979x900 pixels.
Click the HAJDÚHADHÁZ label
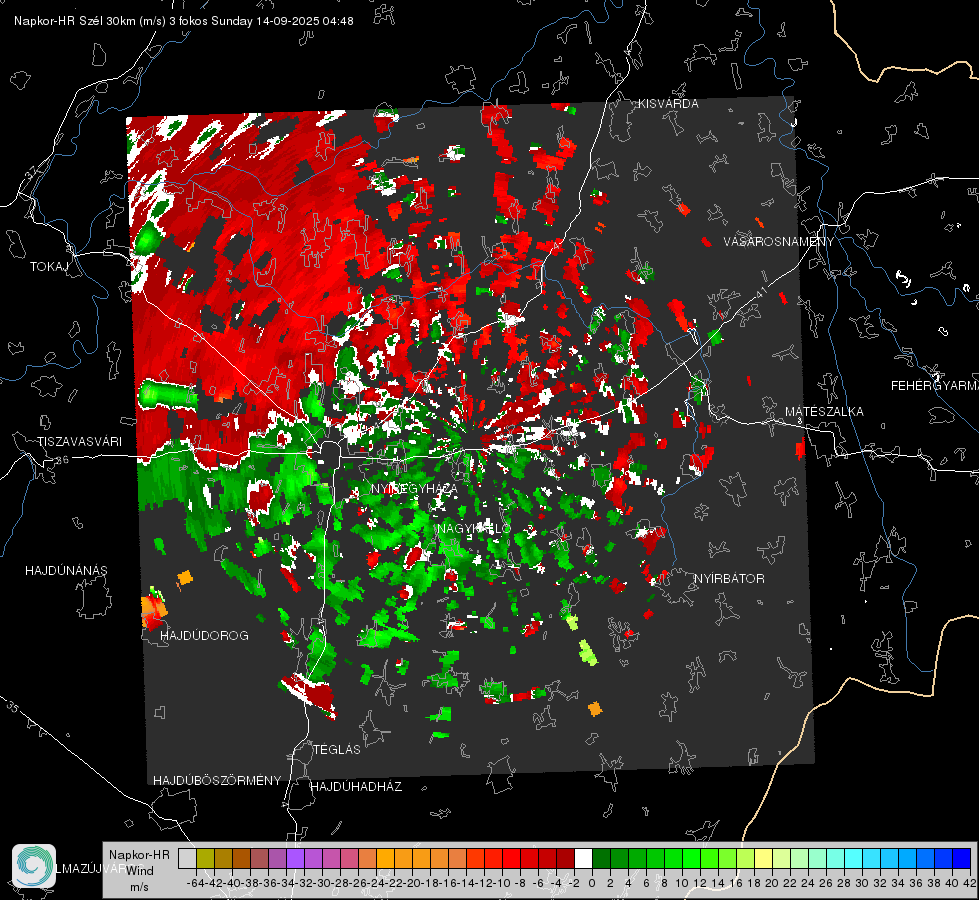pyautogui.click(x=357, y=787)
